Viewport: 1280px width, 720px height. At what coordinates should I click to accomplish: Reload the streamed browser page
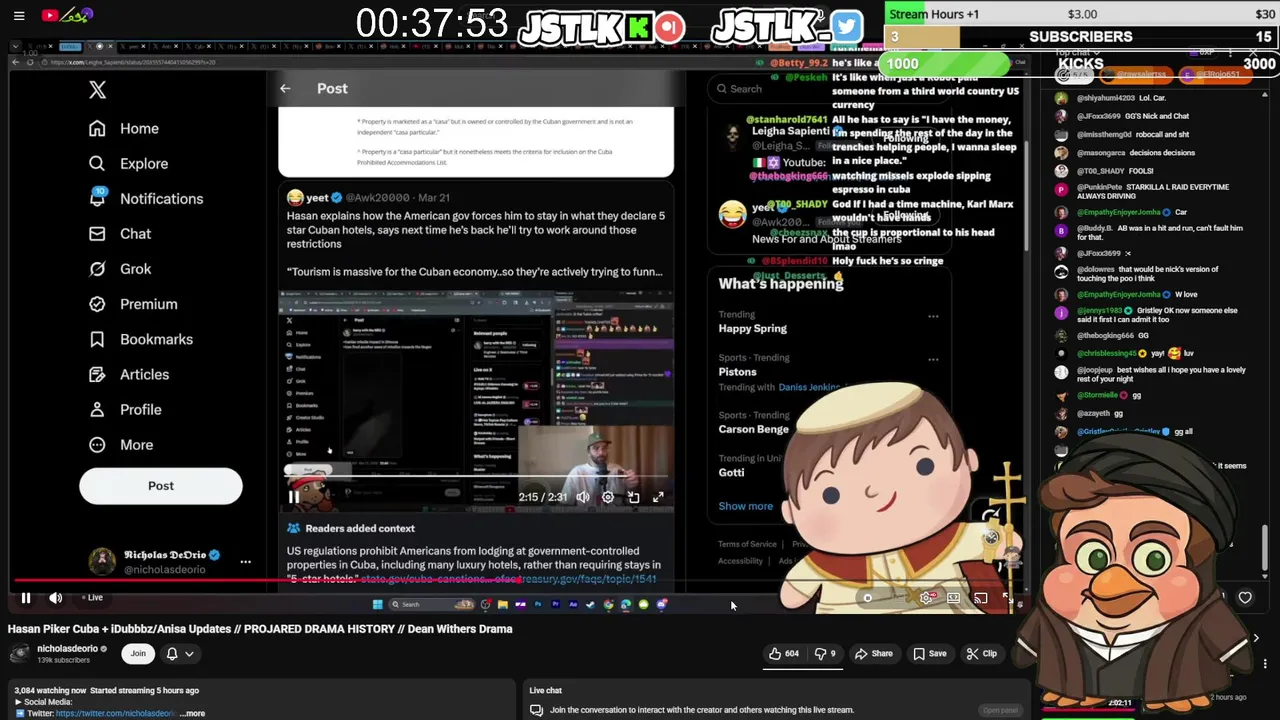point(30,62)
